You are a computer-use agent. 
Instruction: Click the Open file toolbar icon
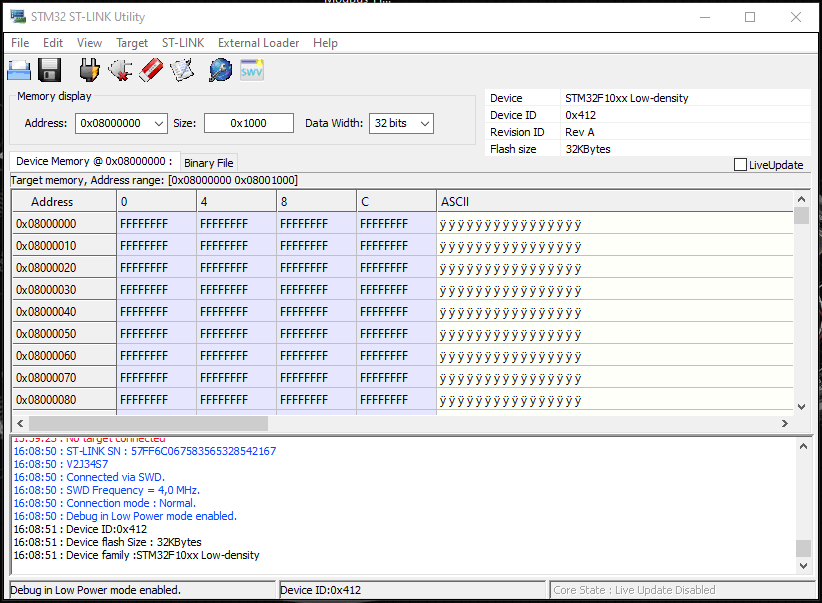tap(19, 70)
